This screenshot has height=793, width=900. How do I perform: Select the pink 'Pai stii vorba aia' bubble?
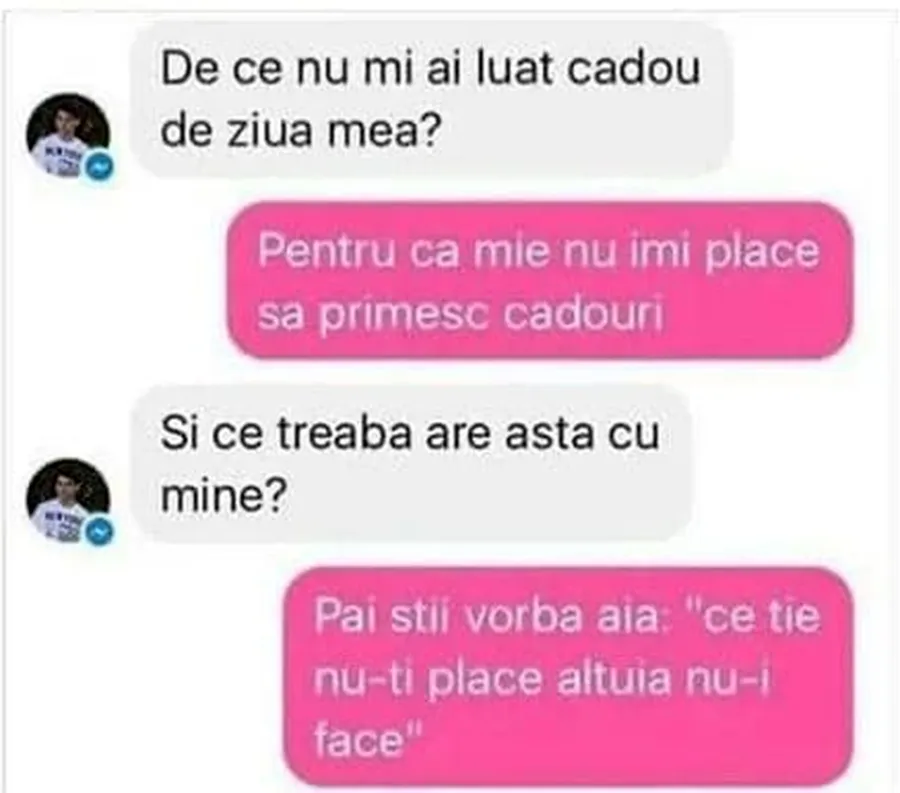tap(568, 677)
